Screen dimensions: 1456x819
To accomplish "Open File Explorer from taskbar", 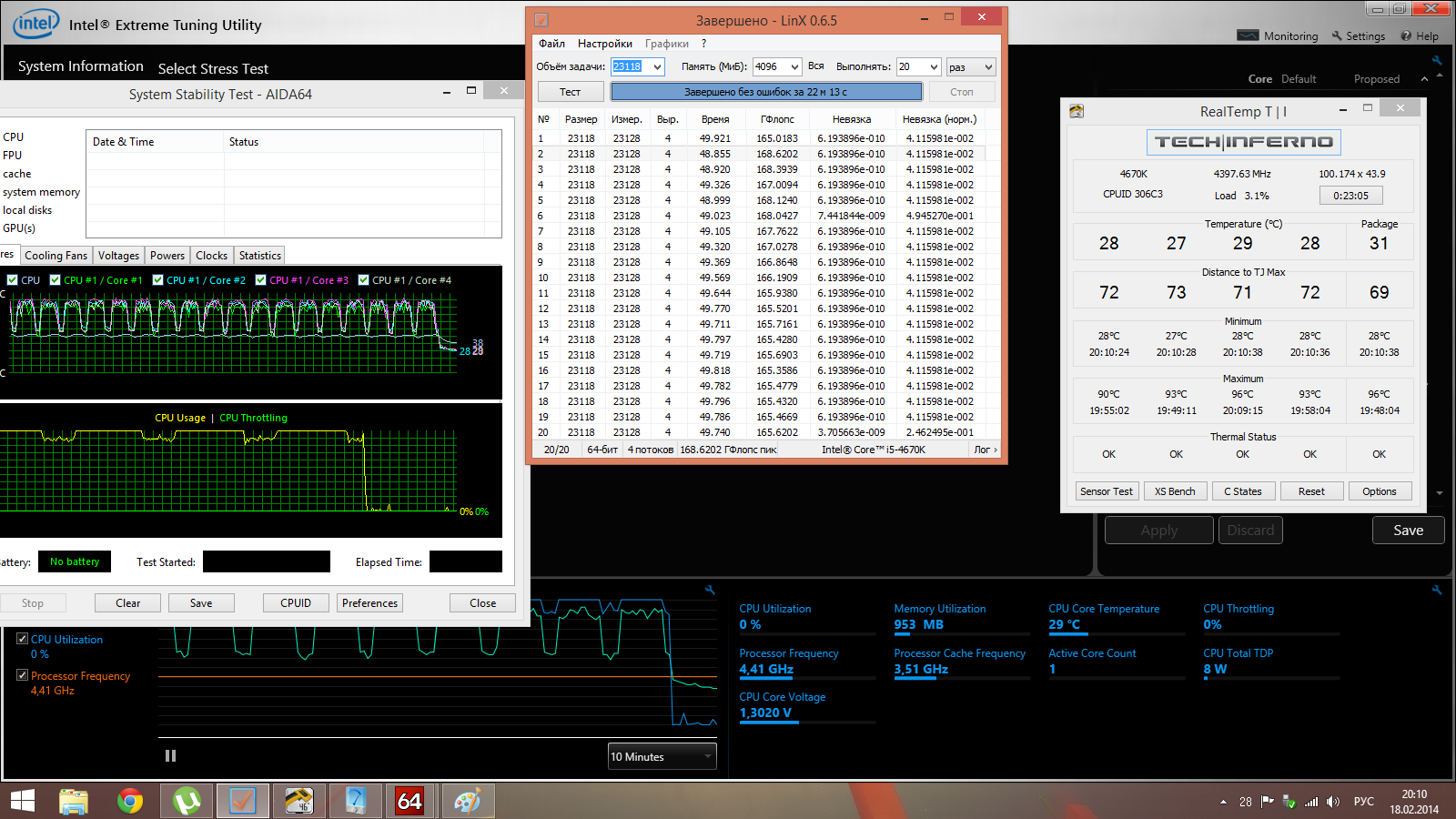I will point(74,801).
